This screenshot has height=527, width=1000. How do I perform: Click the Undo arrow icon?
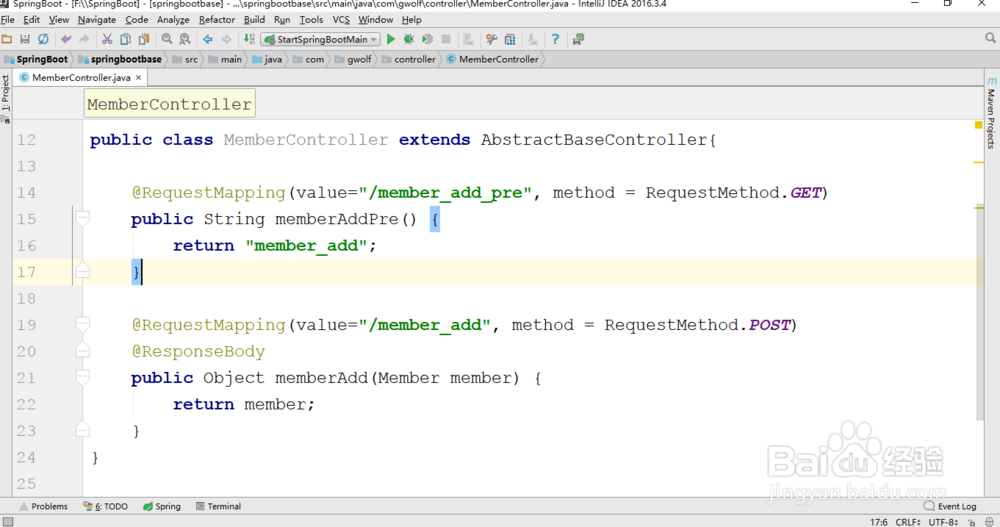click(66, 40)
